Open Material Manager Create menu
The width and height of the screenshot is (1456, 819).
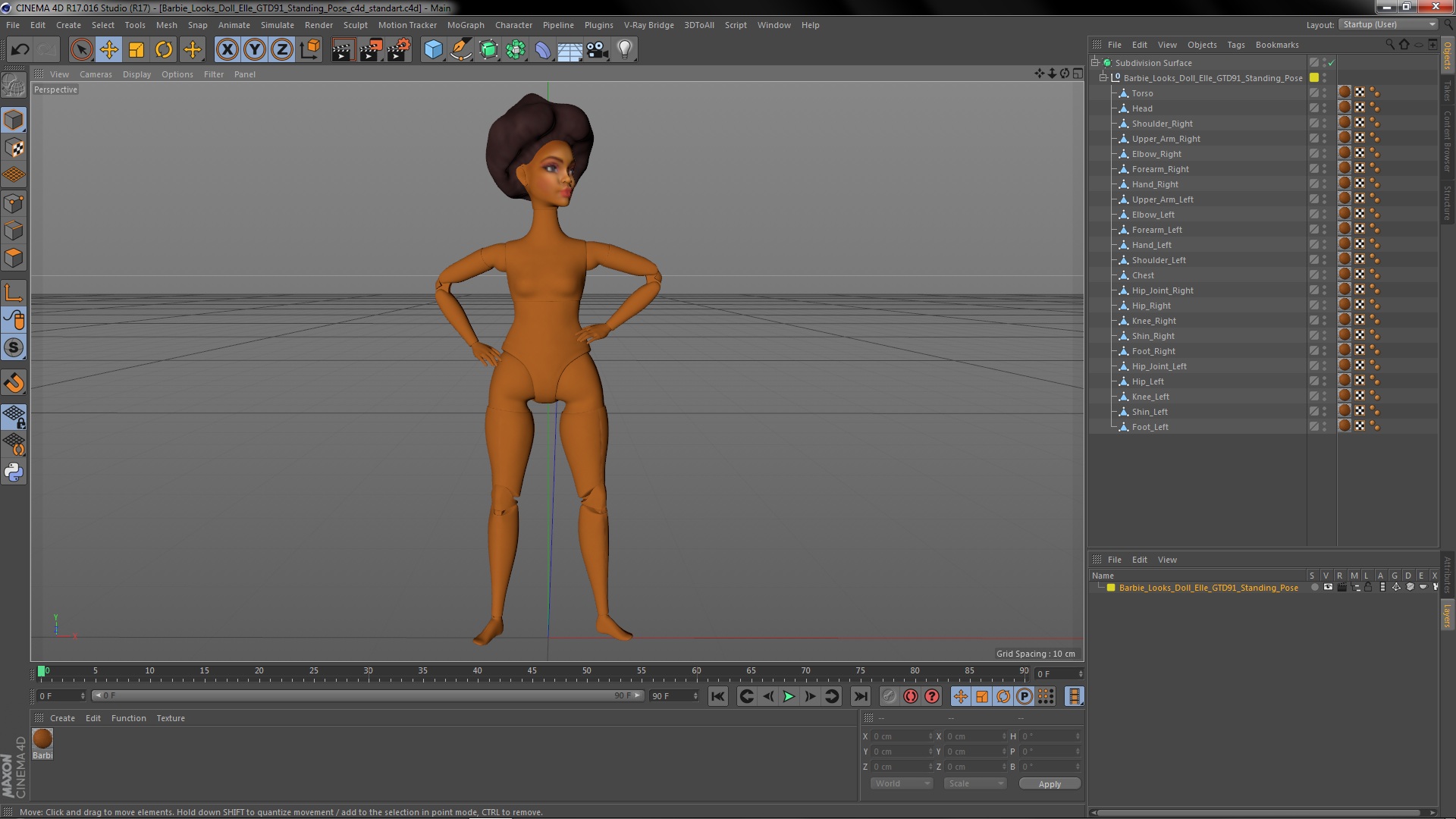[x=62, y=718]
